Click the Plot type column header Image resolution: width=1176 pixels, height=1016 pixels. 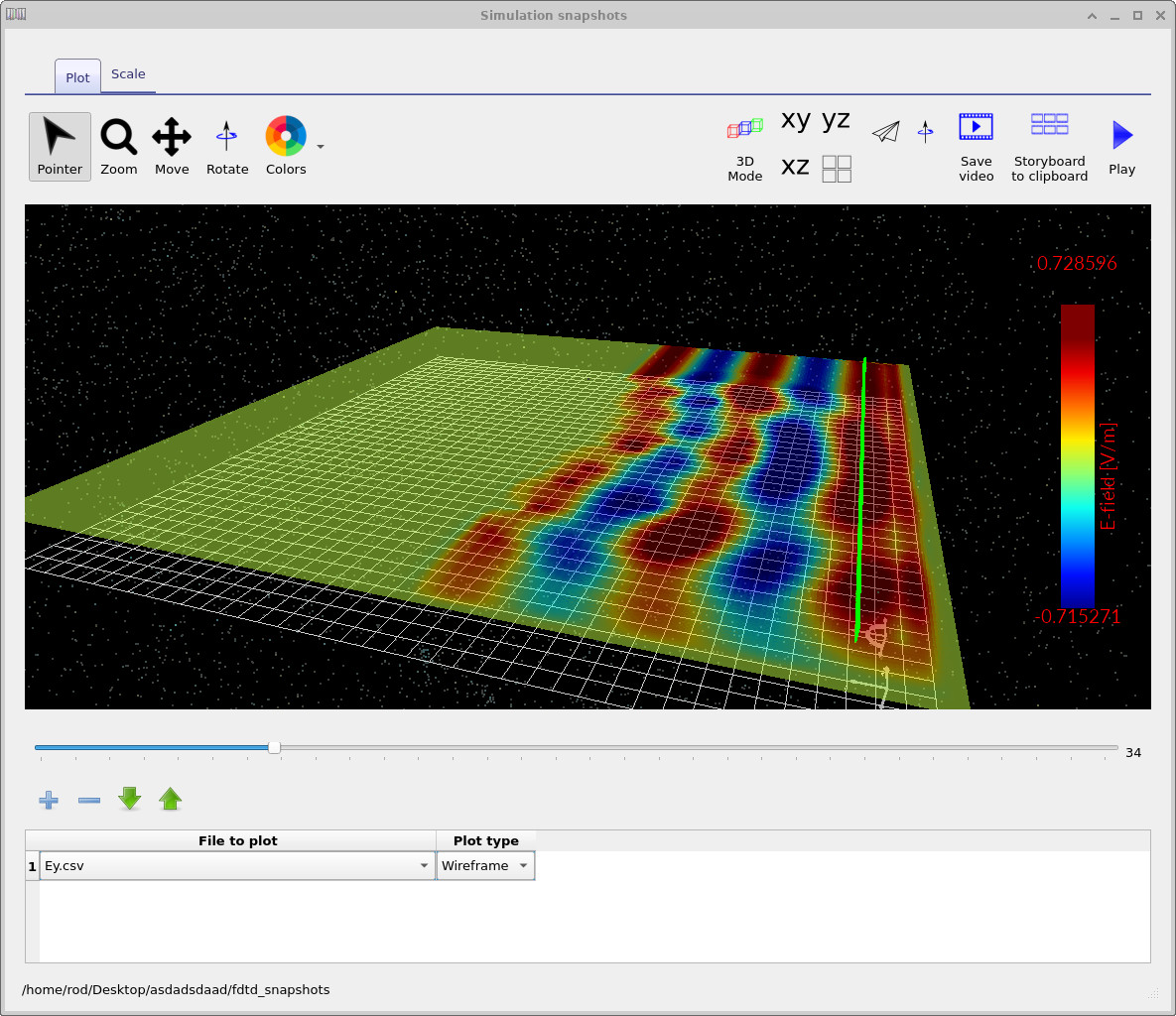point(486,840)
